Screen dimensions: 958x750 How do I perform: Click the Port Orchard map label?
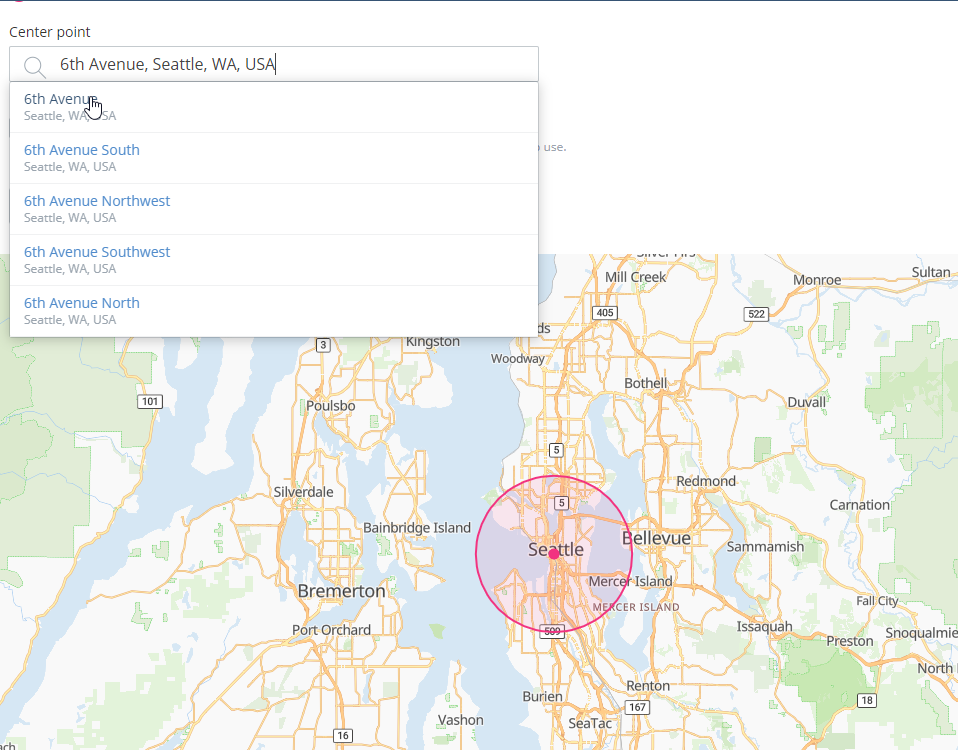(331, 630)
